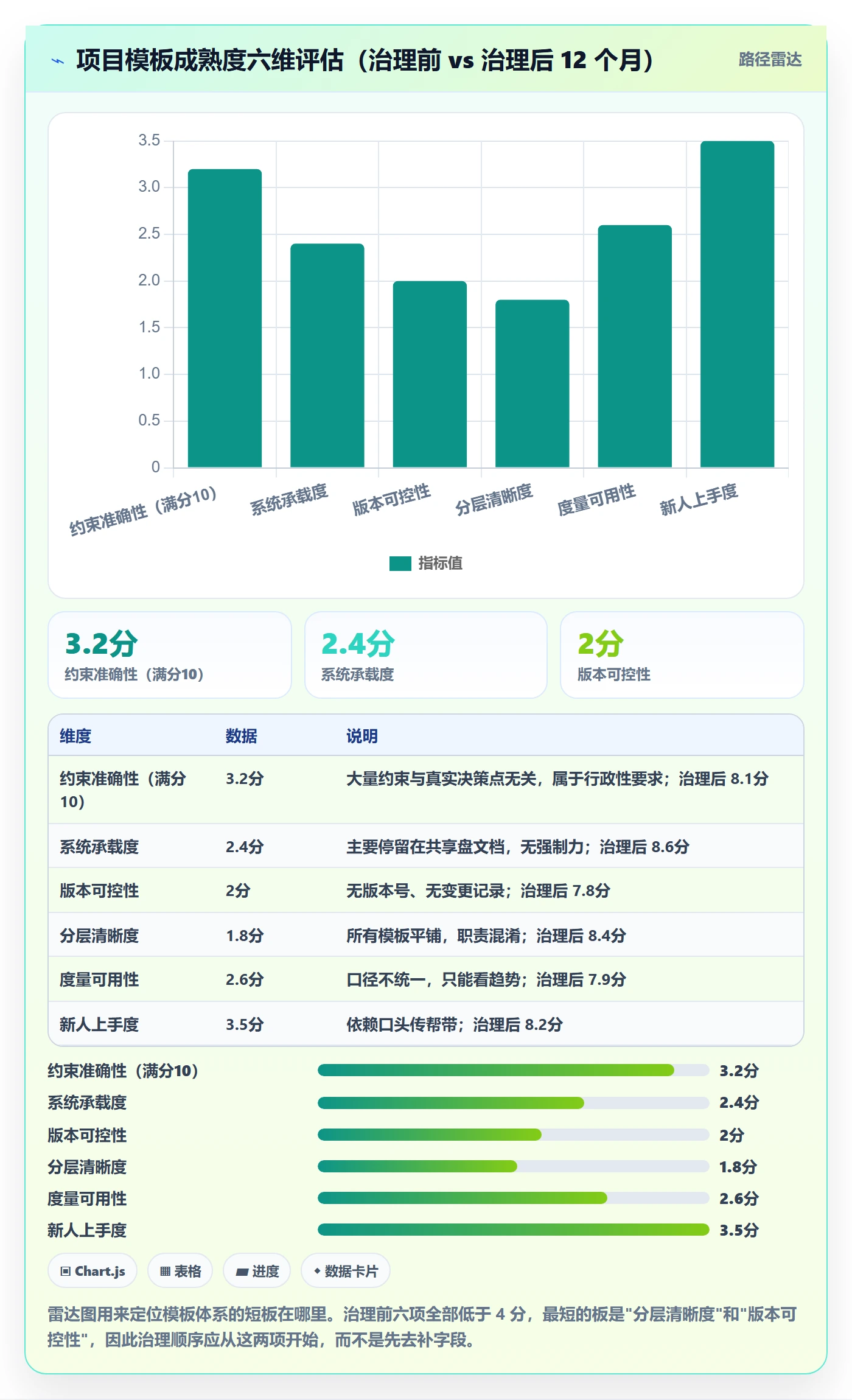Click 新人上手度 progress bar showing 3.5分
The image size is (852, 1400).
514,1230
